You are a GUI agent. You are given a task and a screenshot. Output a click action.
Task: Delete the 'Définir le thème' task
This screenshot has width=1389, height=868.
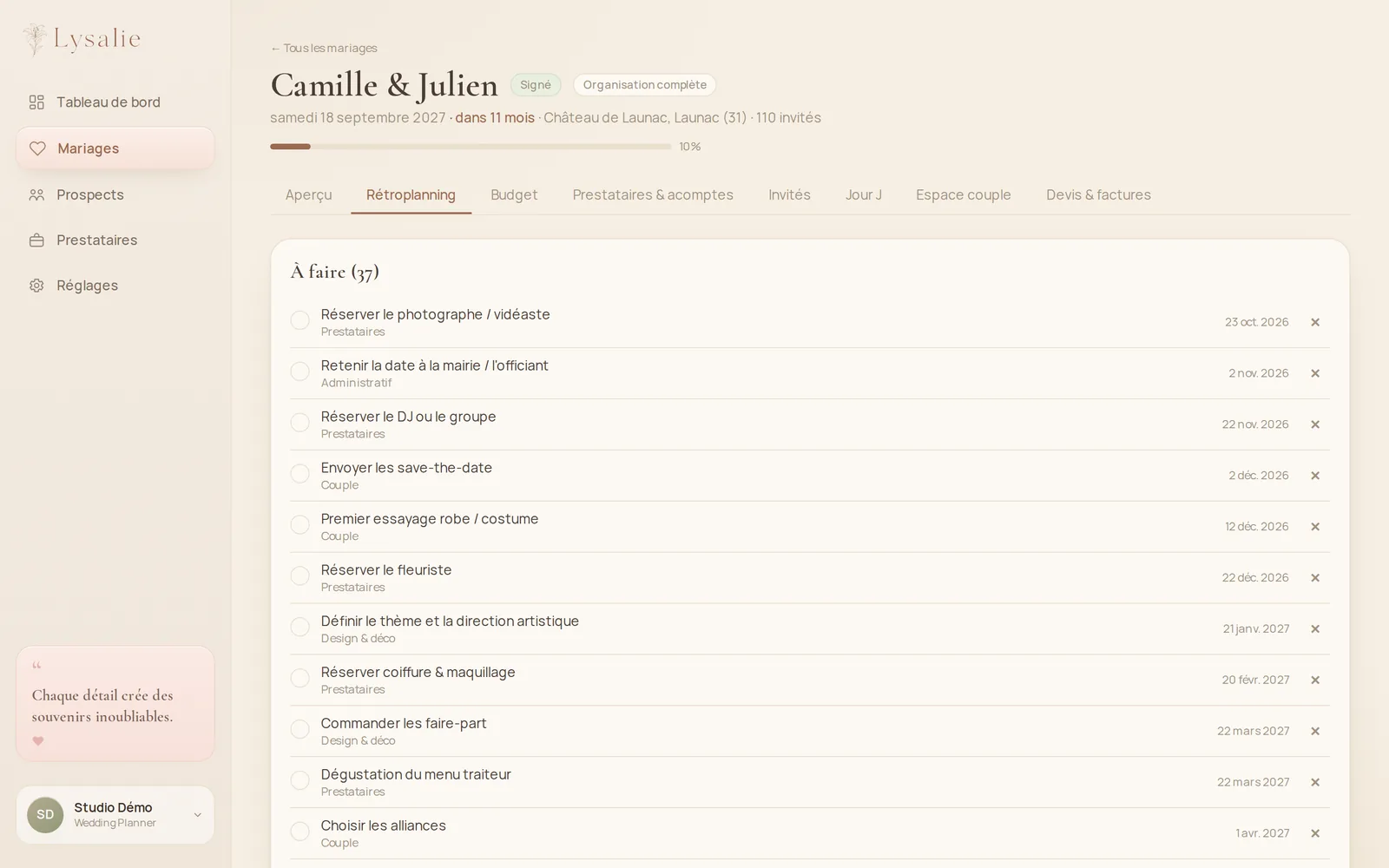click(1315, 629)
